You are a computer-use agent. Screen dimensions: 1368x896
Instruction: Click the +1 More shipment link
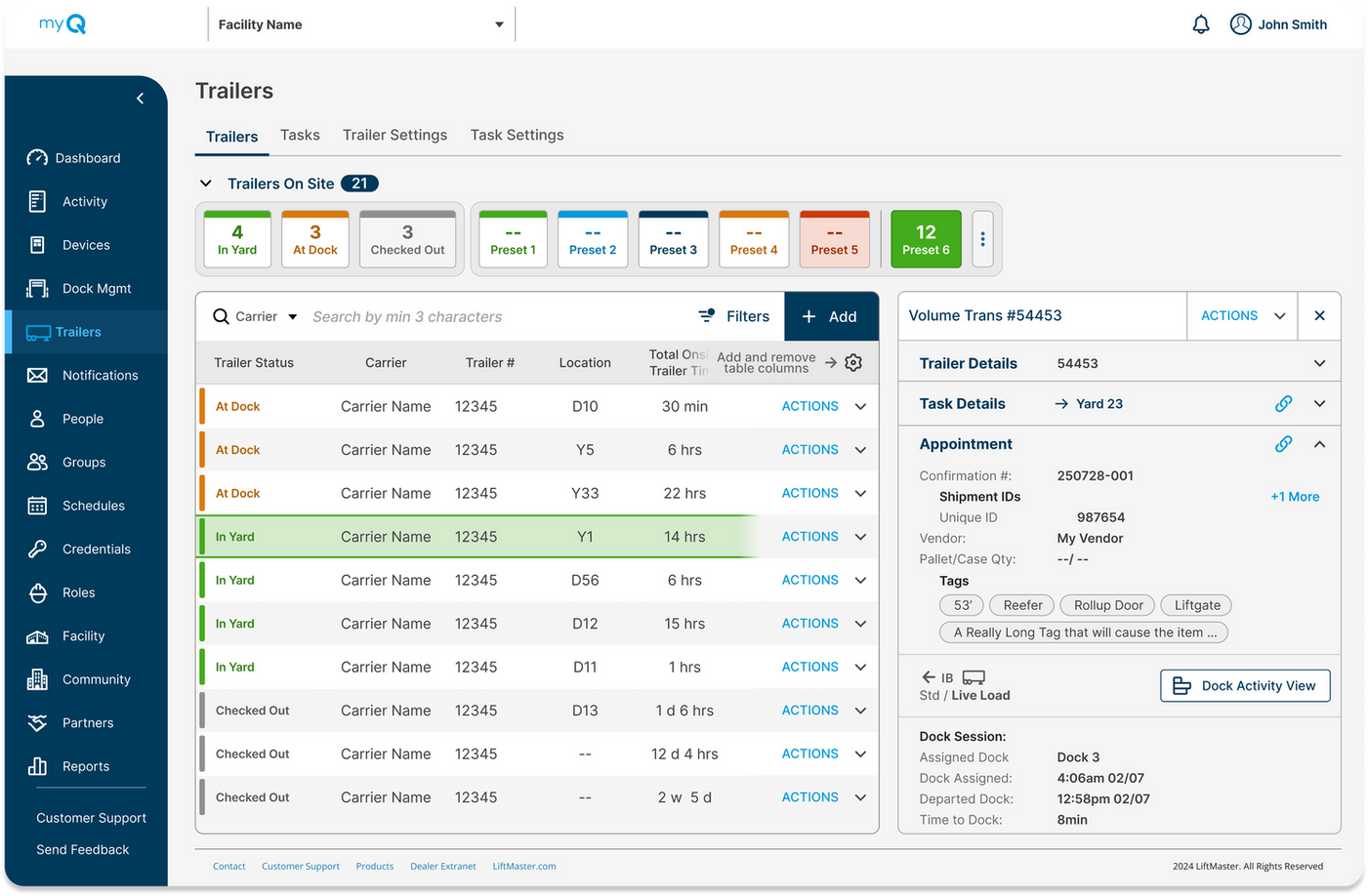[1295, 497]
